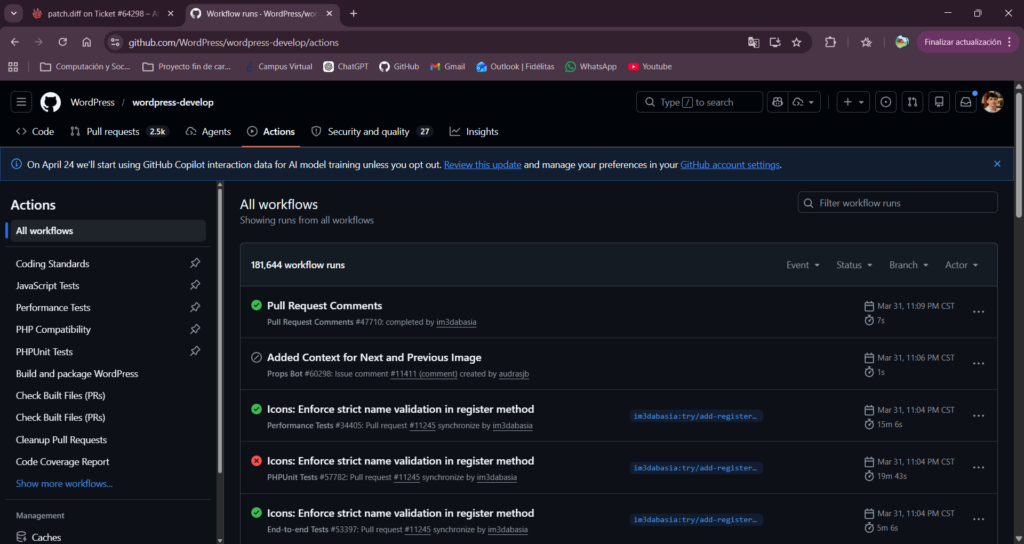This screenshot has height=544, width=1024.
Task: Click the im3dabasia:try/add-register branch label in Performance Tests row
Action: pos(696,416)
